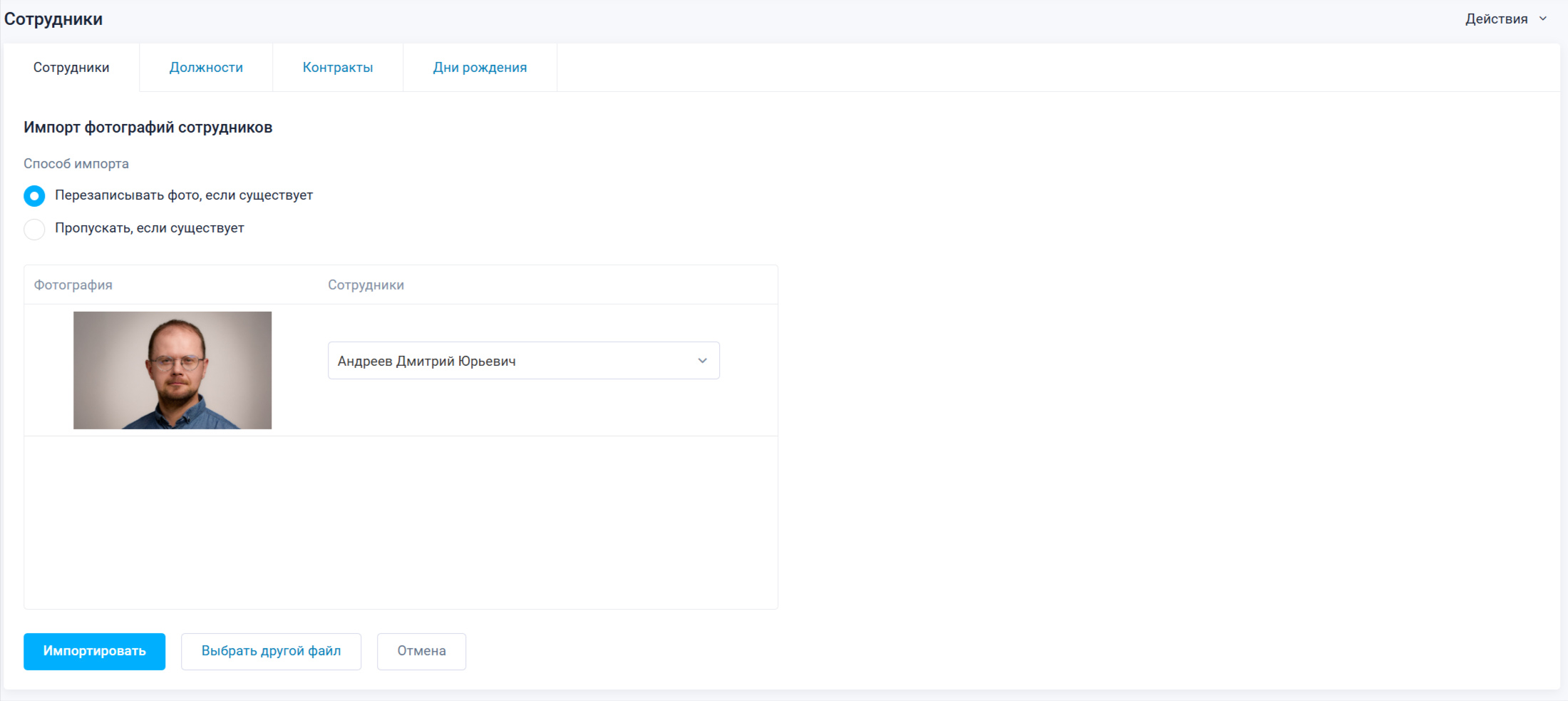Select the Сотрудники tab
Viewport: 1568px width, 701px height.
71,68
